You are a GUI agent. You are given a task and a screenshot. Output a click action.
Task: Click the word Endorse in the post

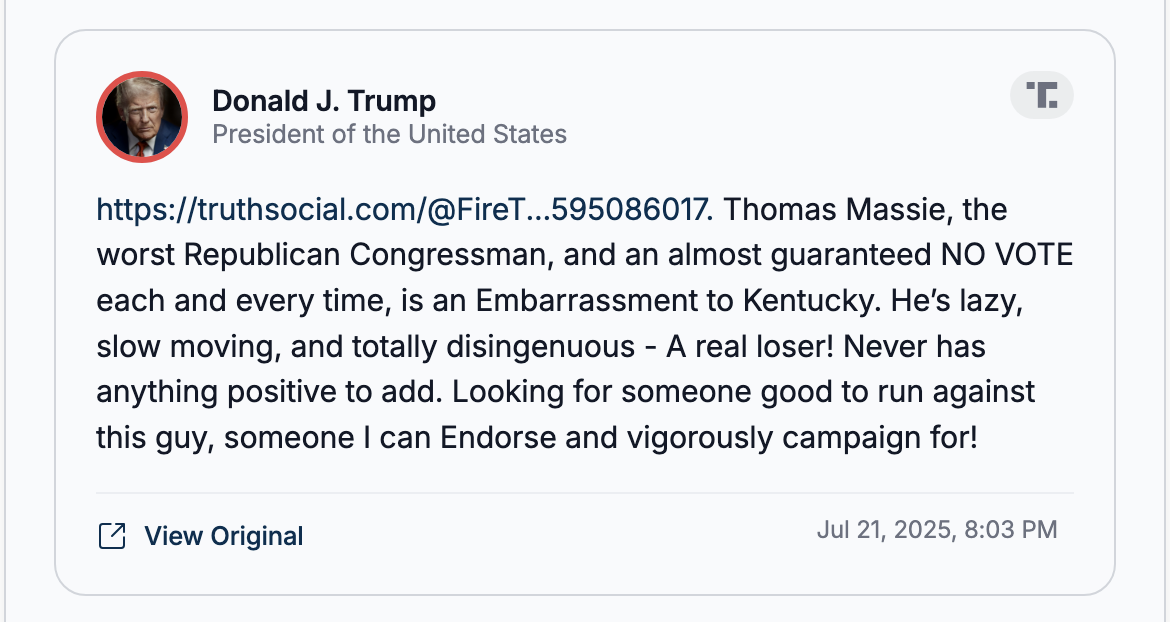498,437
